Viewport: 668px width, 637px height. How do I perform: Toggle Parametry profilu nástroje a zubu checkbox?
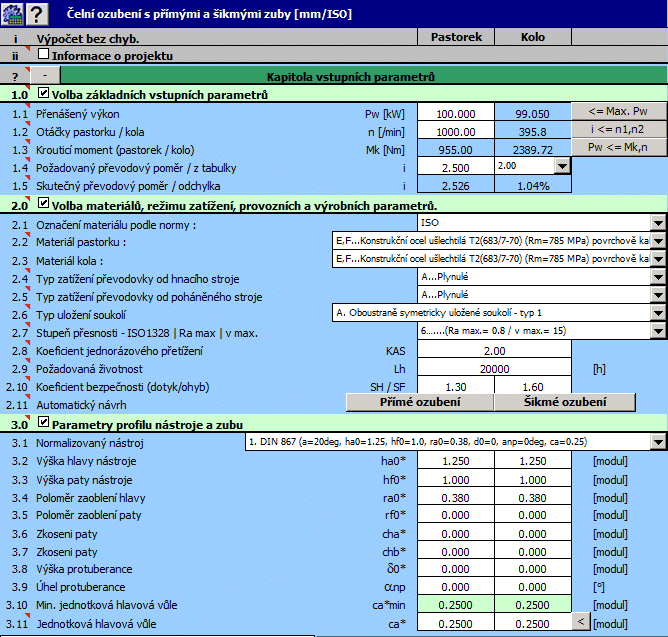click(43, 422)
